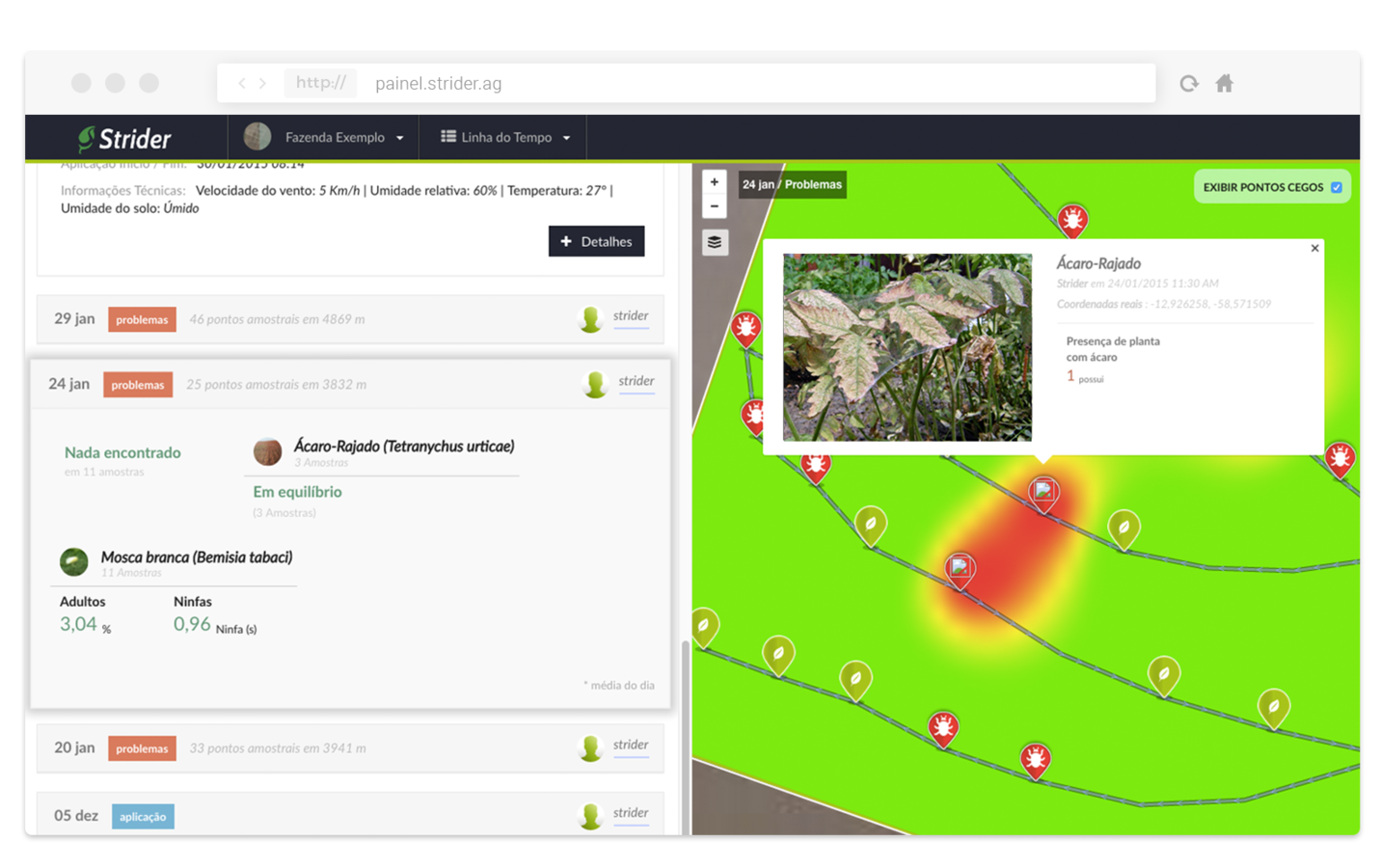Click the Coordenadas reais text in popup

(1164, 304)
